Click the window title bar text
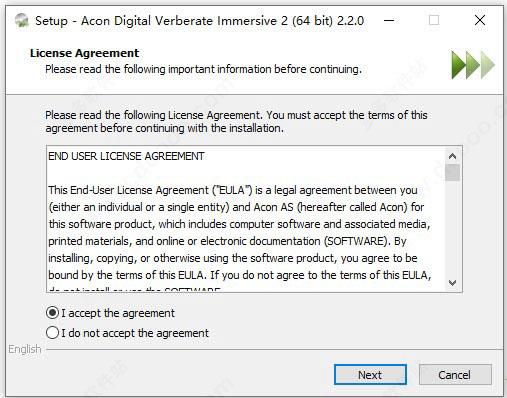507x398 pixels. pyautogui.click(x=199, y=21)
